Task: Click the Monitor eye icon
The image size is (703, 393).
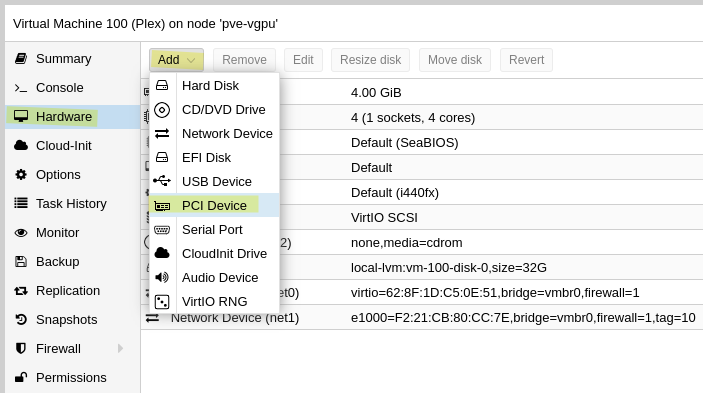Action: pyautogui.click(x=21, y=233)
